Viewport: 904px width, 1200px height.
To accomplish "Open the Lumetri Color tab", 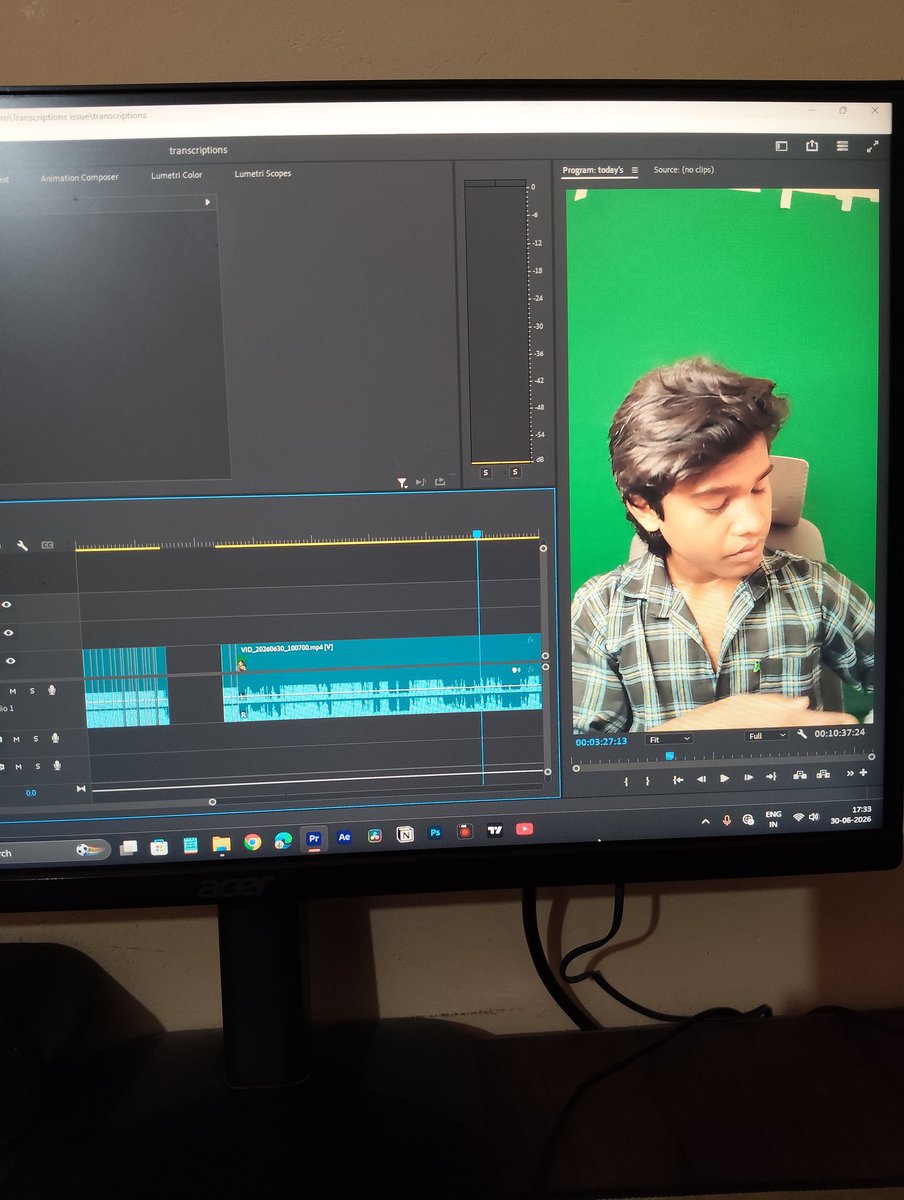I will [176, 175].
